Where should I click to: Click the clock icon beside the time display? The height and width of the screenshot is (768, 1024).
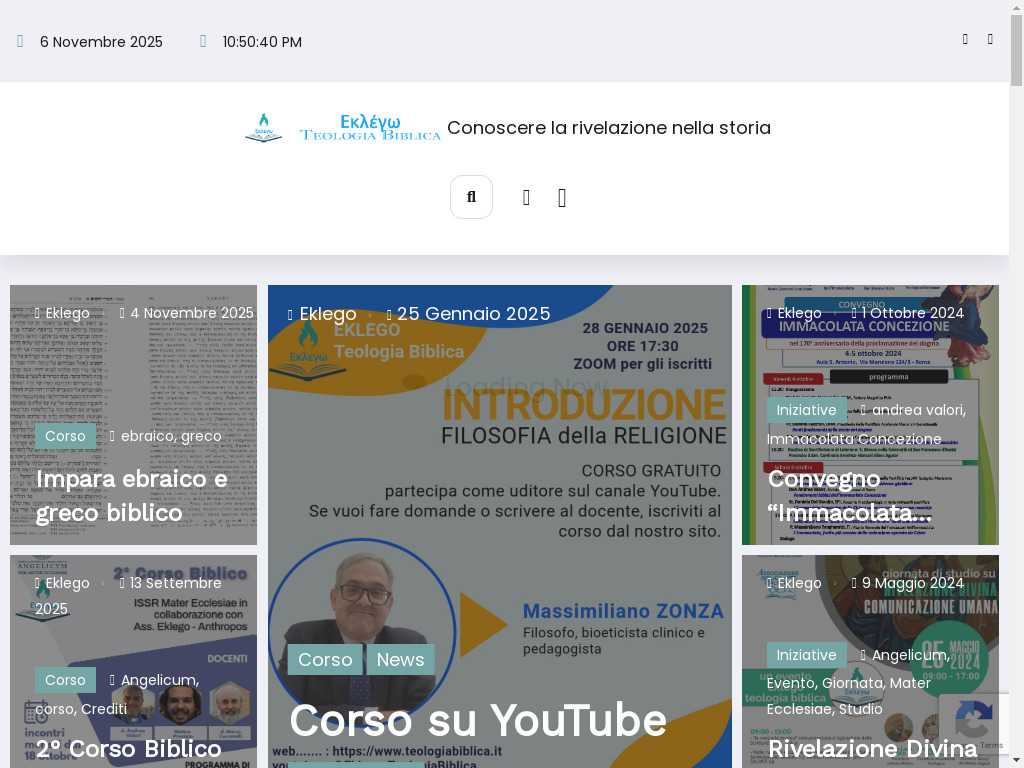(x=203, y=42)
